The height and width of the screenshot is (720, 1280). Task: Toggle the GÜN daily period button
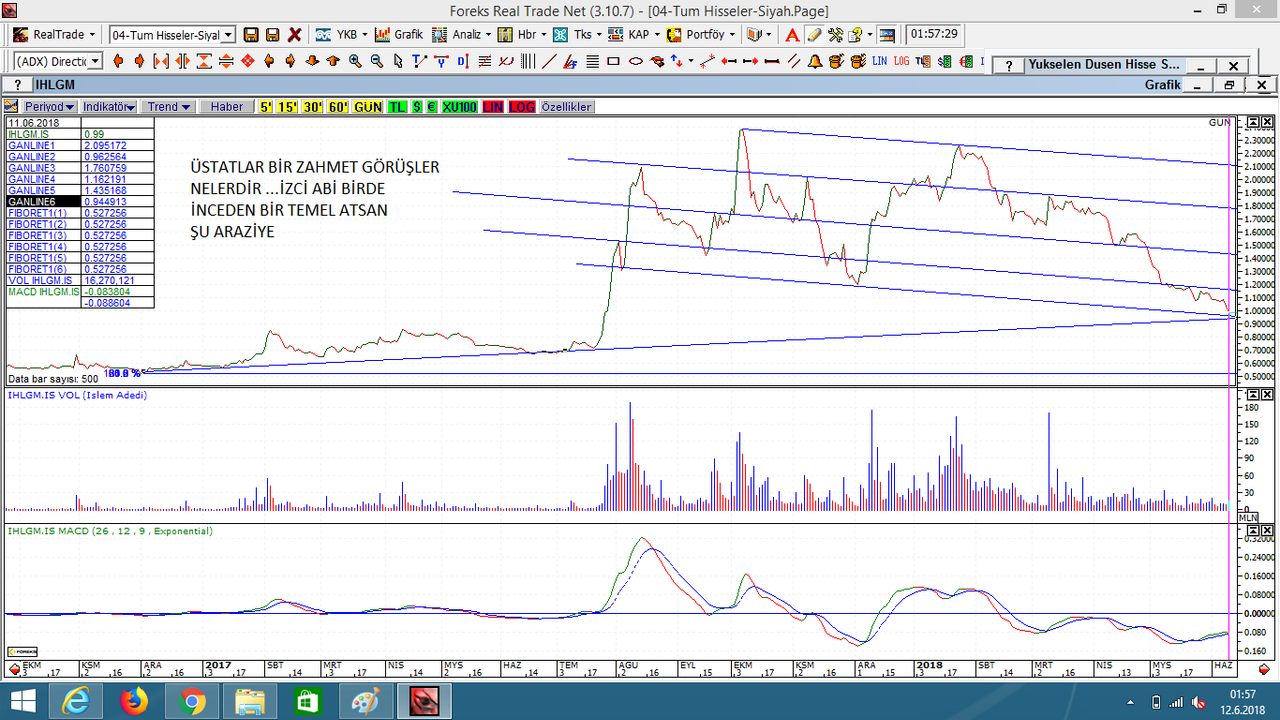click(x=368, y=107)
